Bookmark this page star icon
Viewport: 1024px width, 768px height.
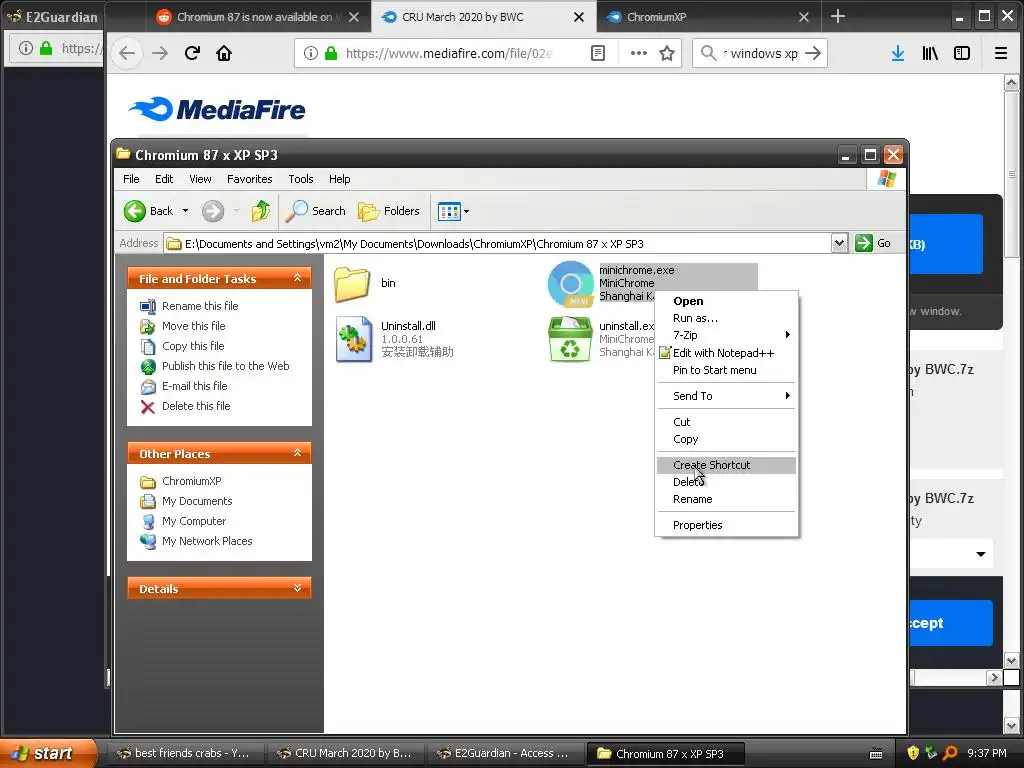pyautogui.click(x=667, y=54)
